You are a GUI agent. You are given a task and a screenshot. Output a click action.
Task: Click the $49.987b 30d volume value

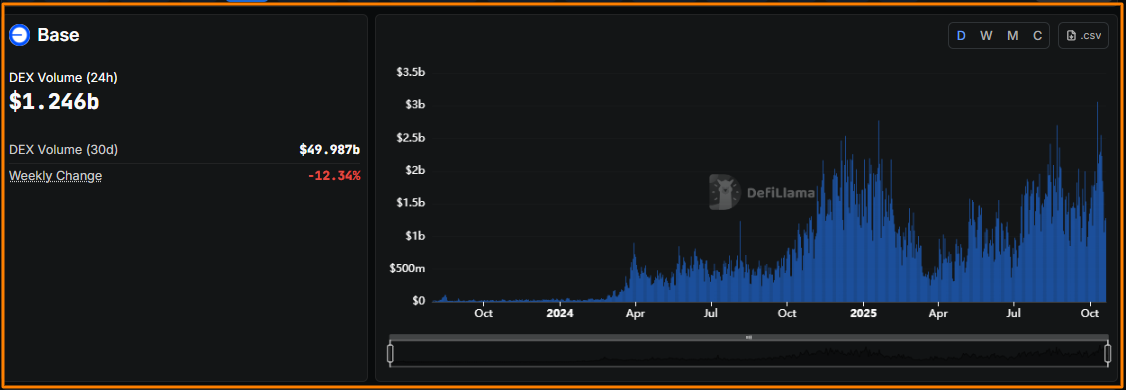(x=330, y=149)
